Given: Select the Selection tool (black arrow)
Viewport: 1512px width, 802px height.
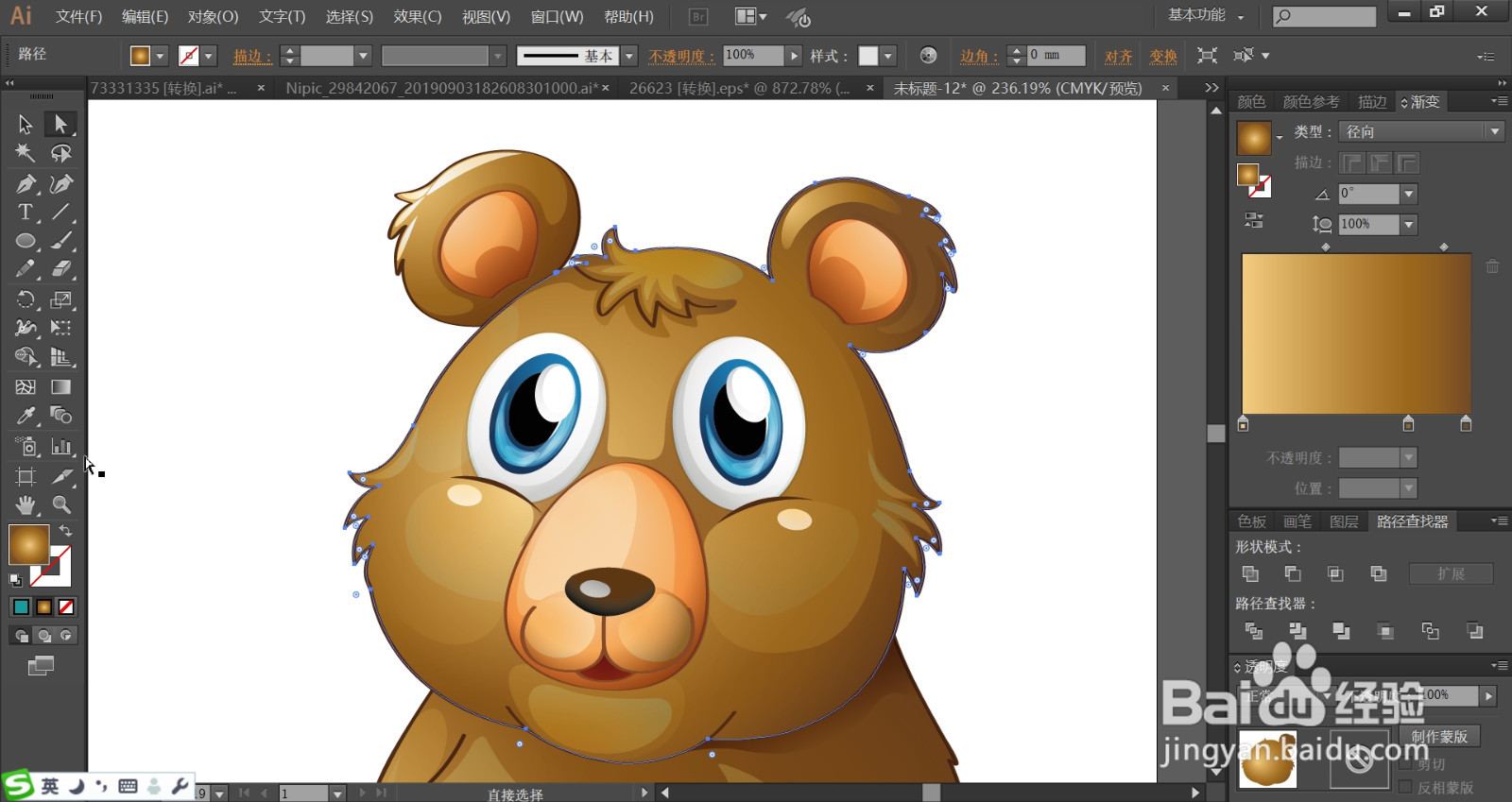Looking at the screenshot, I should tap(26, 124).
